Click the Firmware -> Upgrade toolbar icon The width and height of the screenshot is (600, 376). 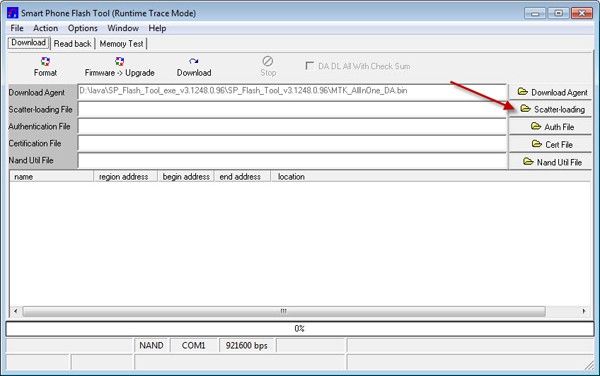pos(119,67)
